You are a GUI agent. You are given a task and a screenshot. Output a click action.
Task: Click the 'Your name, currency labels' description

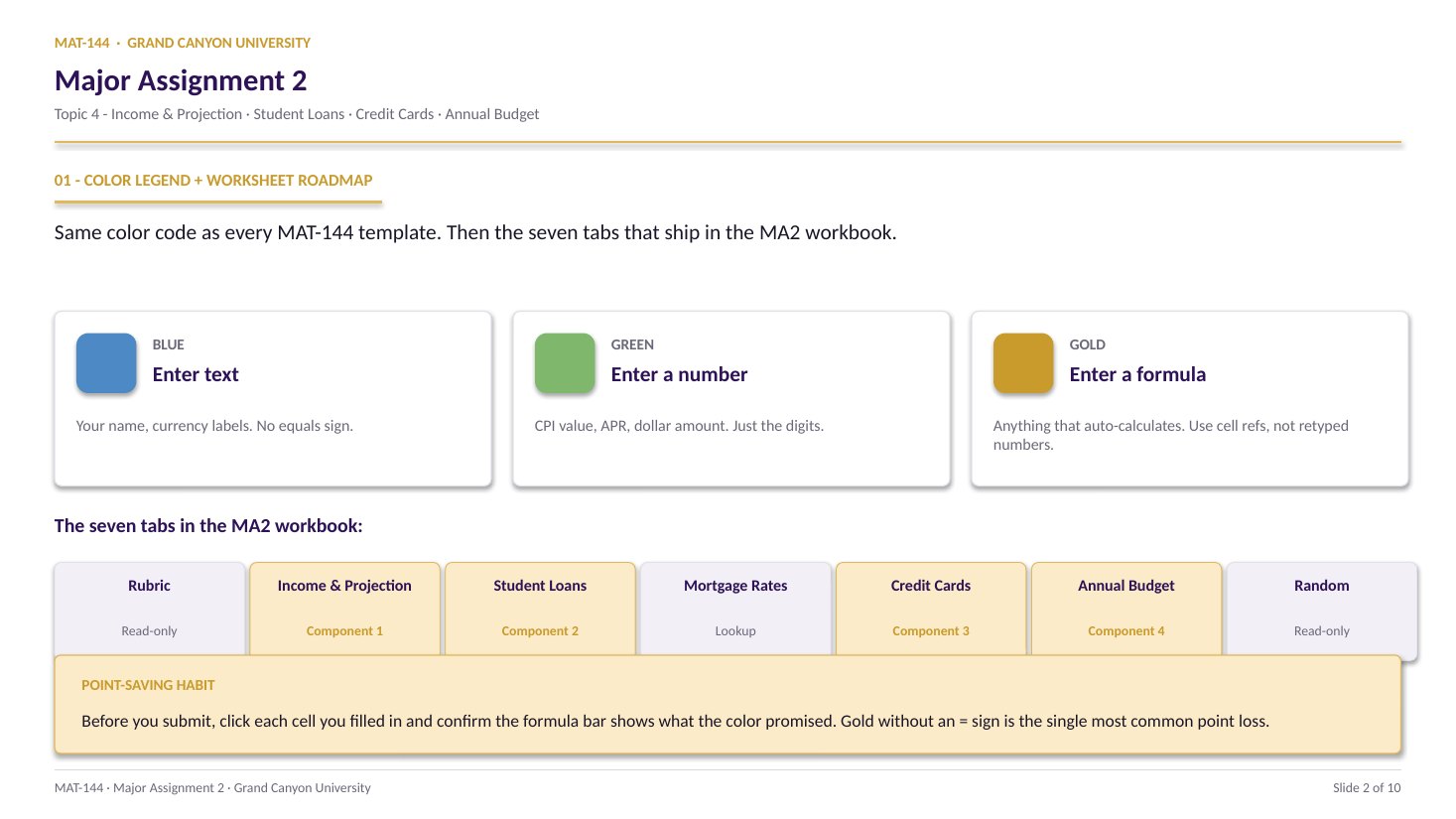tap(214, 426)
